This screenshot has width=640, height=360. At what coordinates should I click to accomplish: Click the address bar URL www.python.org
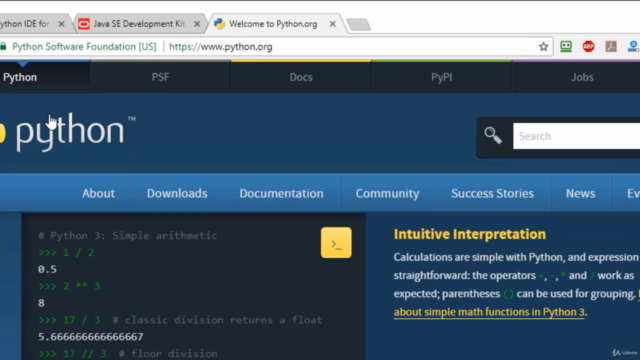coord(220,47)
